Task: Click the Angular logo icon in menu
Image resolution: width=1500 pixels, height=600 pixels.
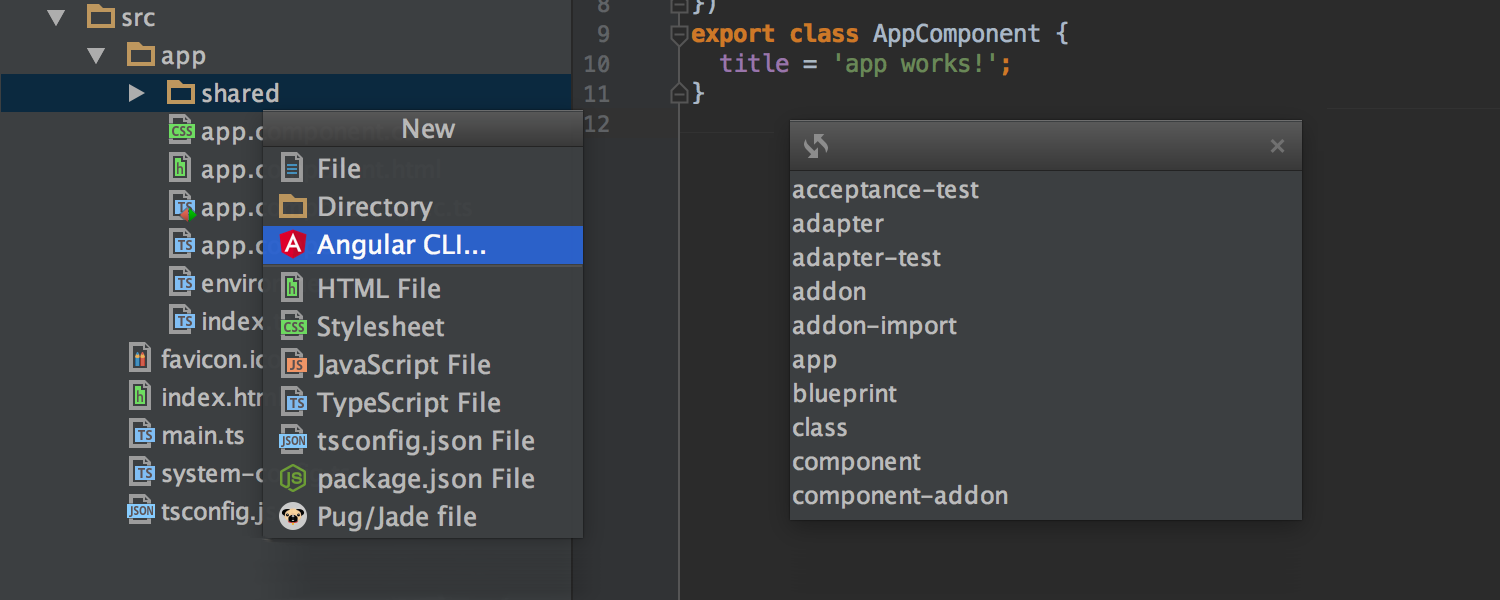Action: pos(292,244)
